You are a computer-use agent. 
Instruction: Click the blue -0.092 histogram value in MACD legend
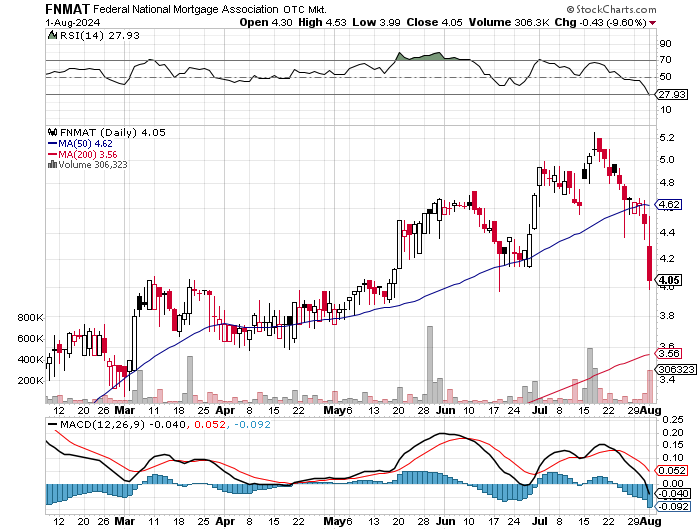pos(252,425)
